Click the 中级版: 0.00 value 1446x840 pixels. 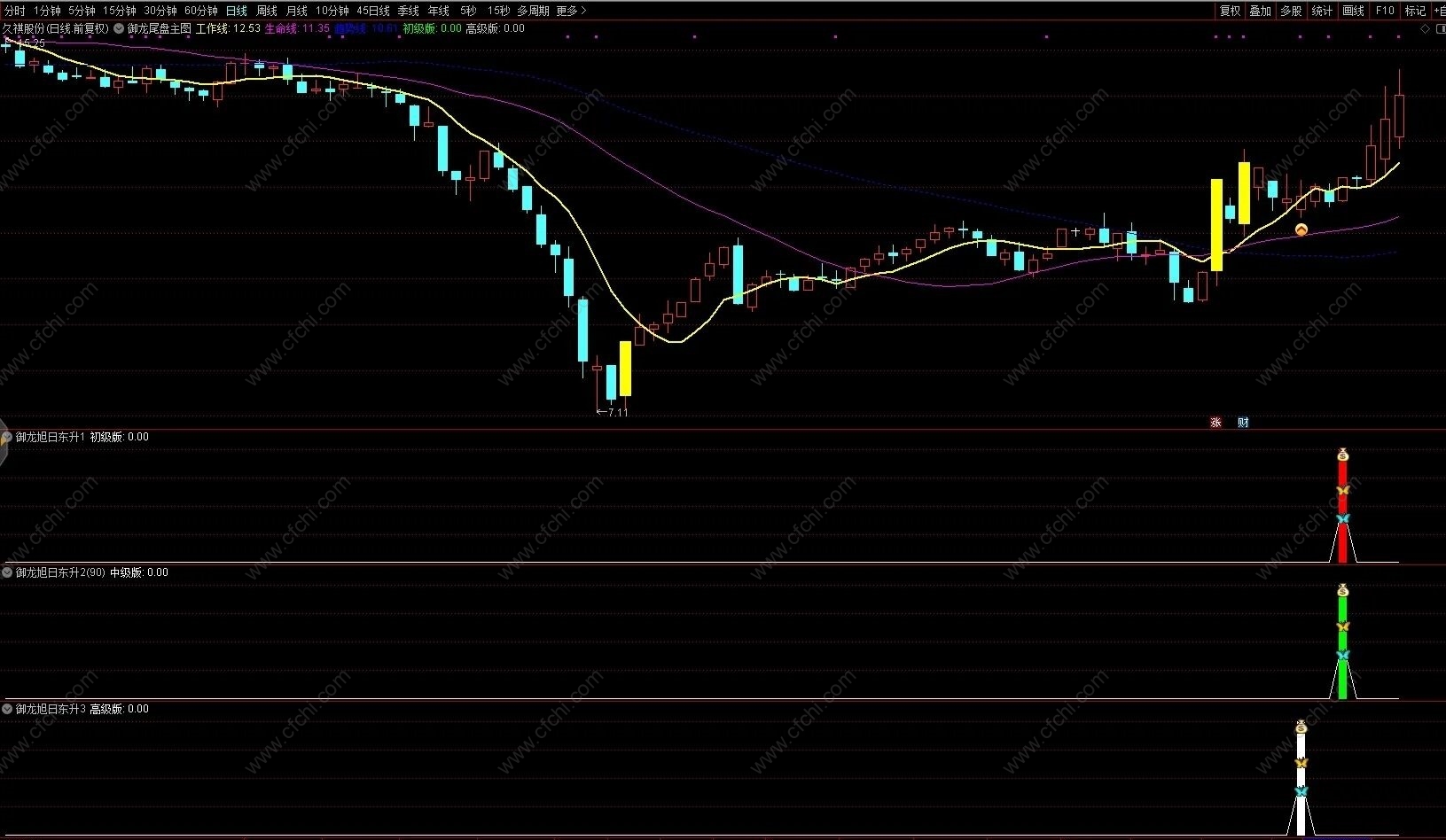click(x=139, y=572)
